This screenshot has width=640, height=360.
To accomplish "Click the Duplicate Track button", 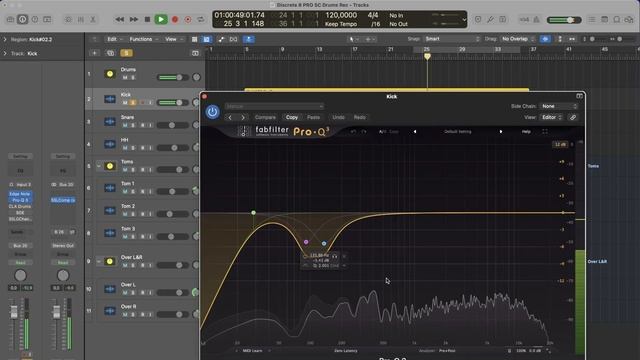I will click(x=110, y=53).
